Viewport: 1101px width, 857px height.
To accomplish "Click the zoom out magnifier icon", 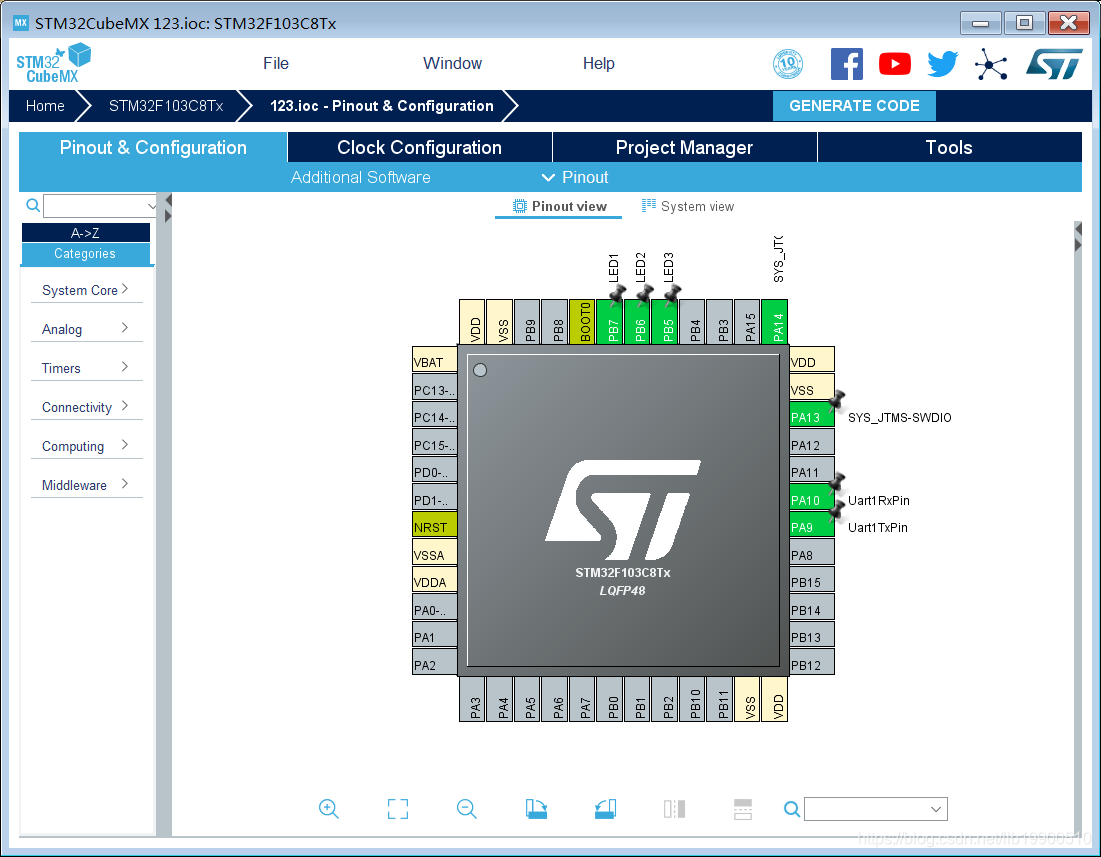I will pyautogui.click(x=466, y=809).
